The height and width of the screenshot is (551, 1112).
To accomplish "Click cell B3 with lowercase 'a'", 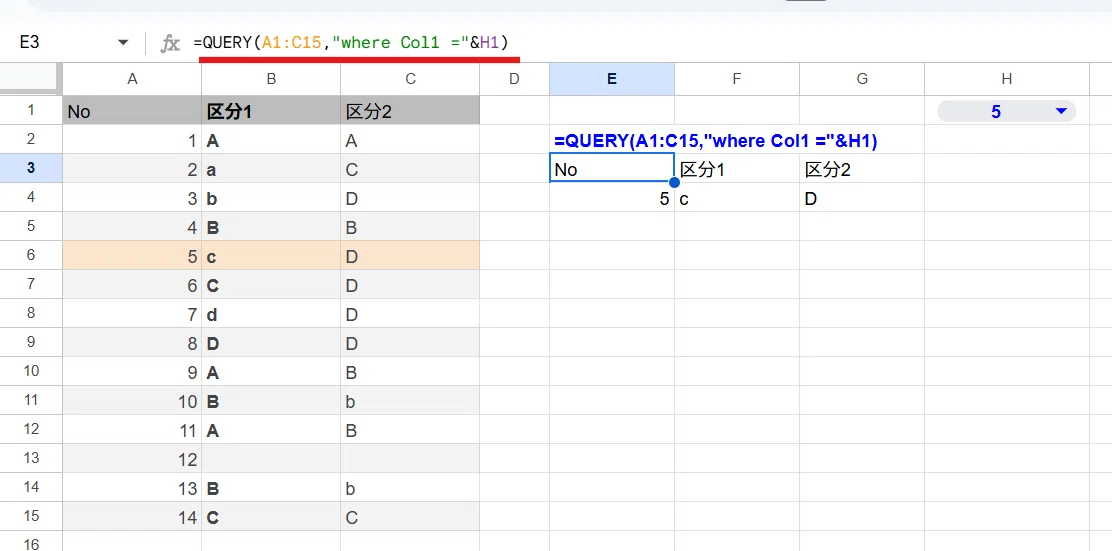I will (271, 169).
